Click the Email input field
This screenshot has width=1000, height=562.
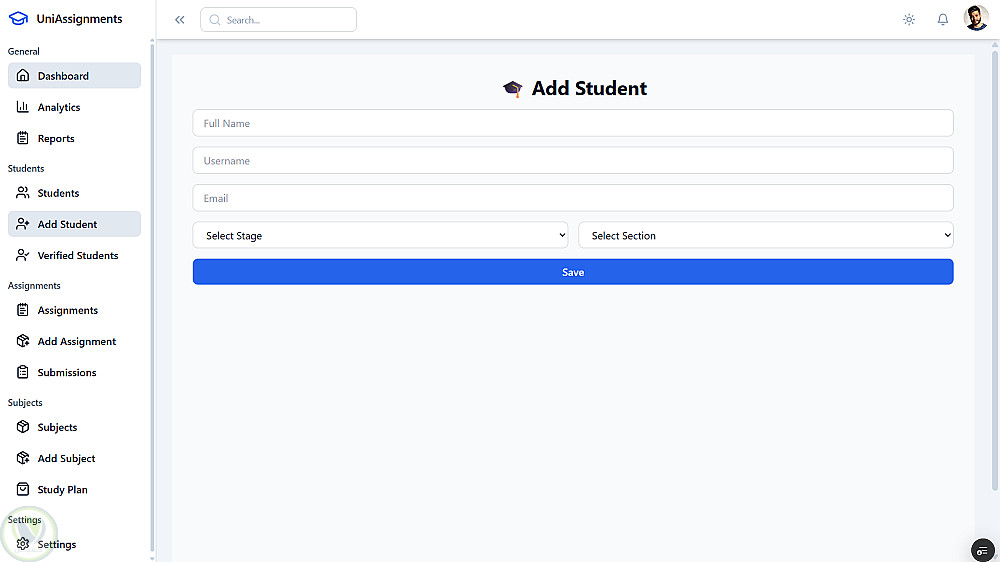coord(572,198)
